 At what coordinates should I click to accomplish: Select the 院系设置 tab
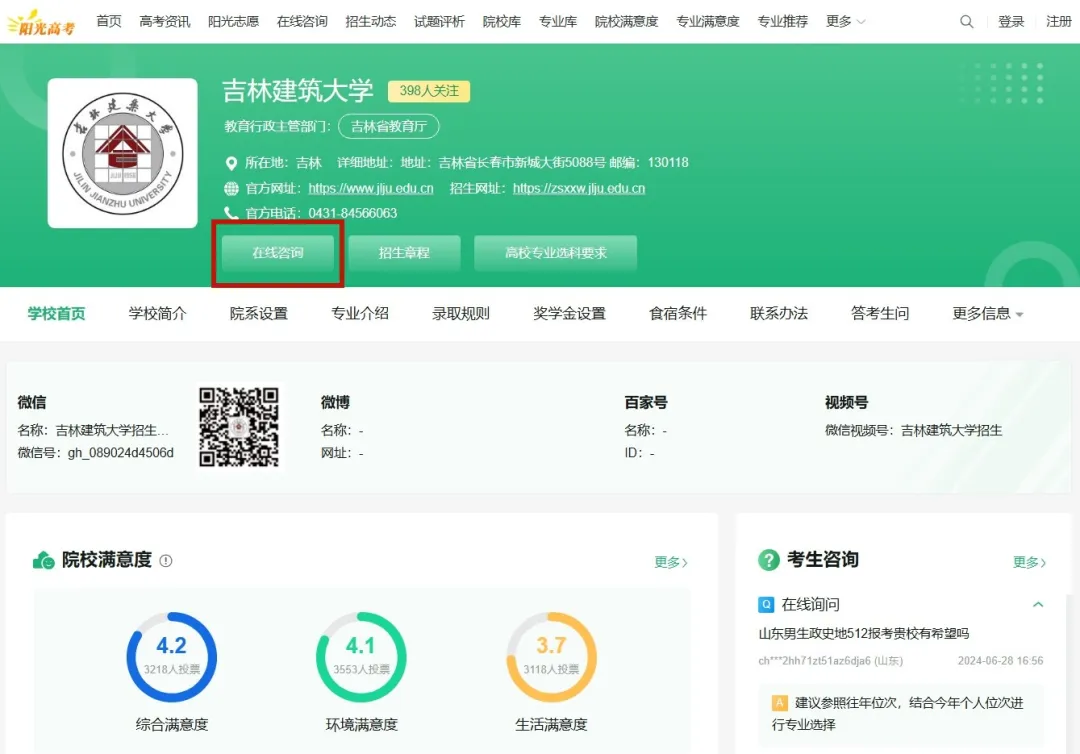click(x=259, y=313)
